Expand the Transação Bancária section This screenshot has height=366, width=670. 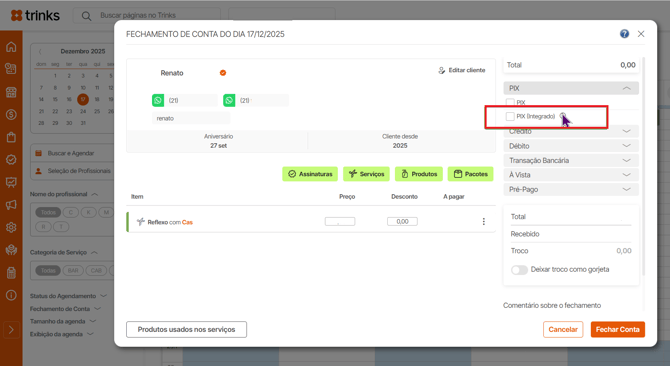pyautogui.click(x=571, y=161)
